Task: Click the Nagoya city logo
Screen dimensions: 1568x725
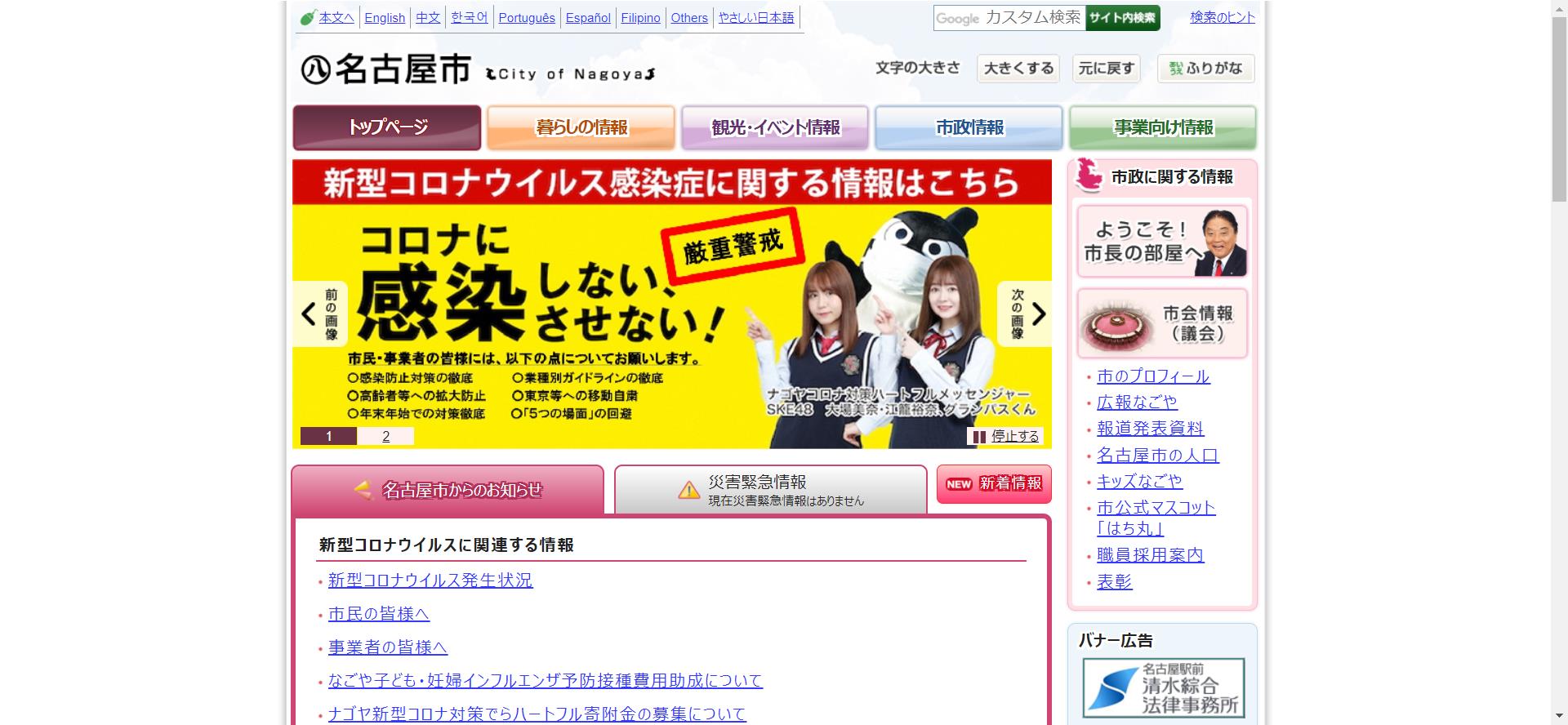Action: point(386,70)
